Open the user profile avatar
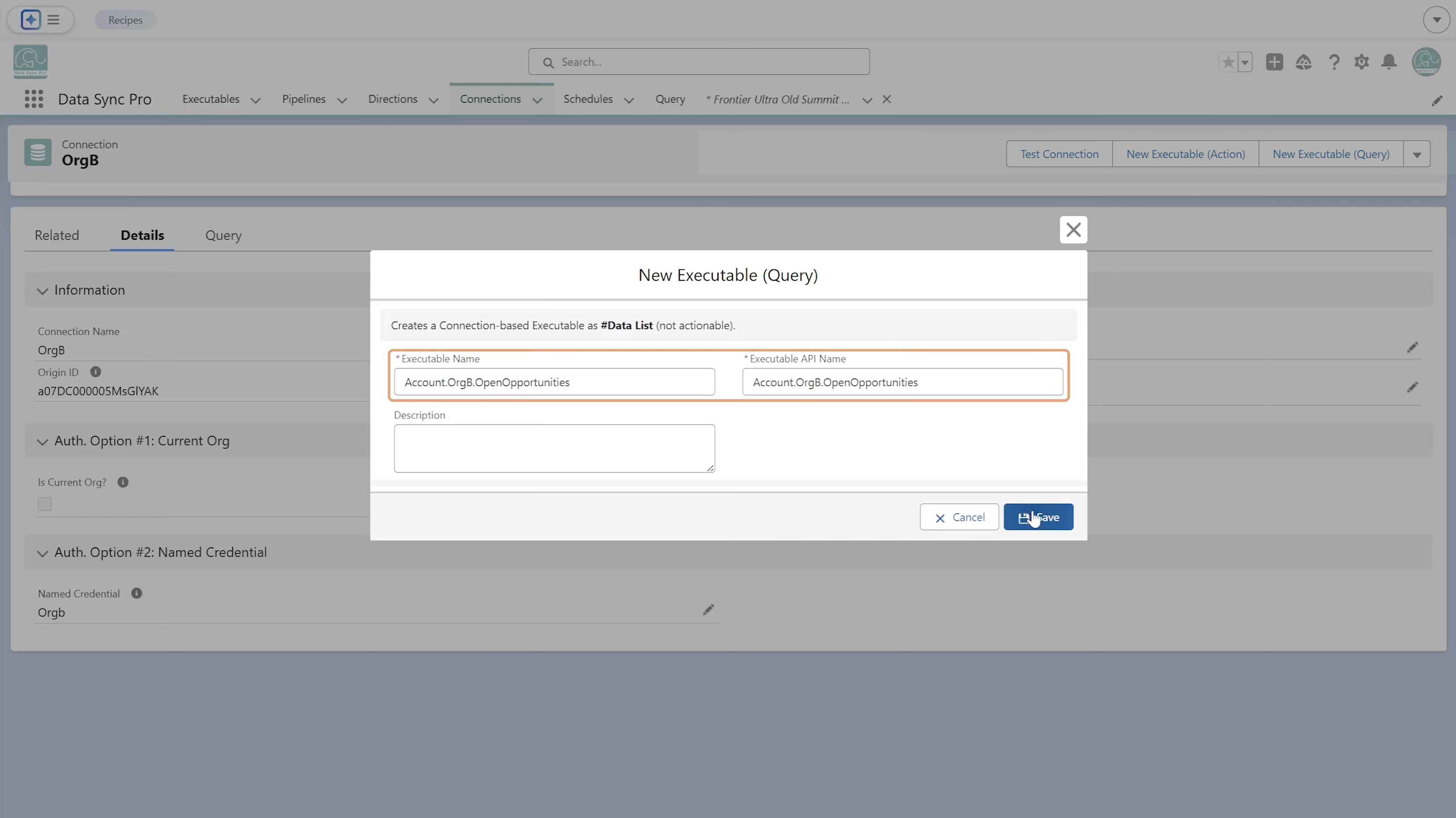 [x=1426, y=61]
